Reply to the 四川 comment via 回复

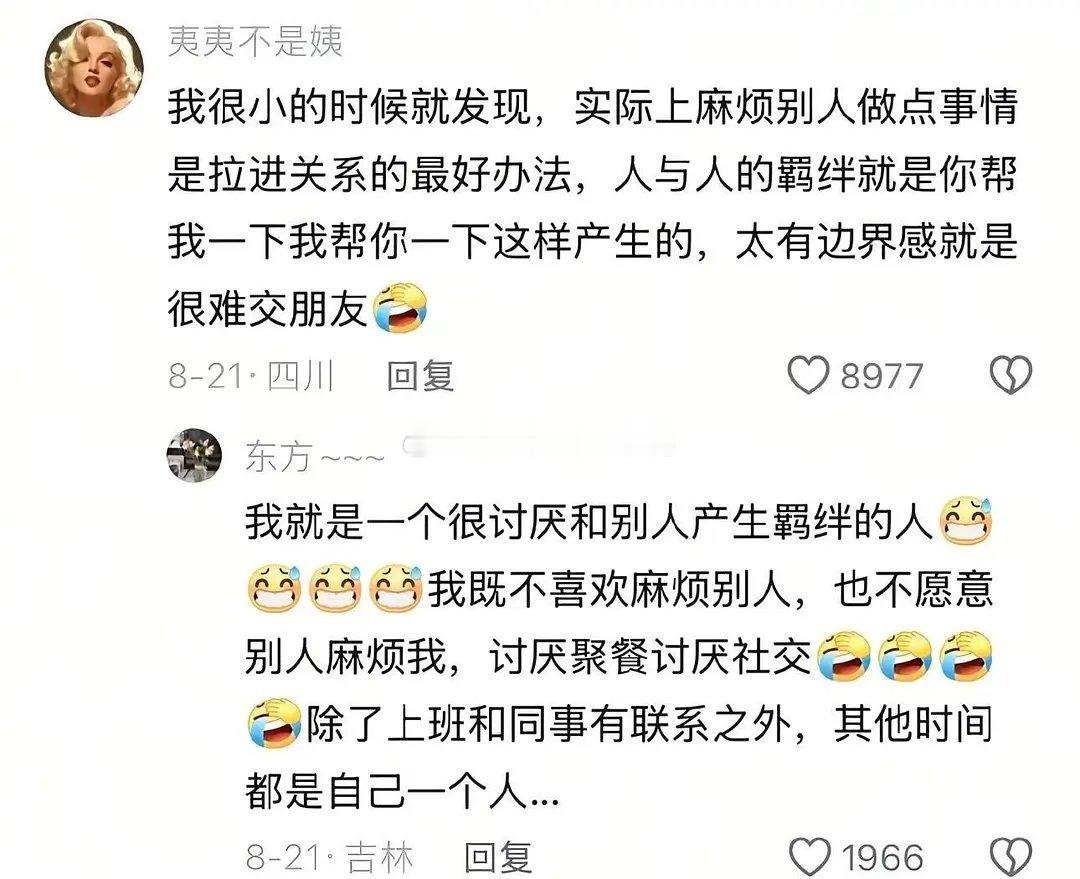click(420, 376)
